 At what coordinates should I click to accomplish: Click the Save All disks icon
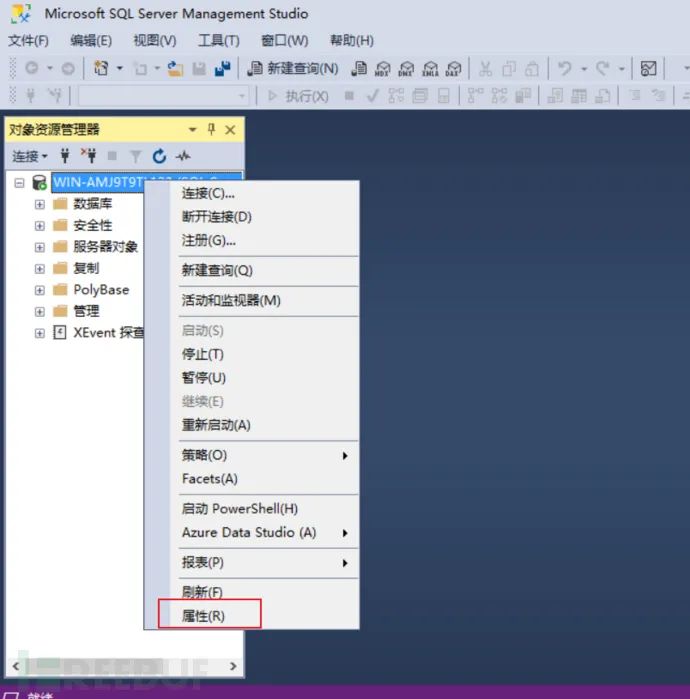[x=222, y=69]
